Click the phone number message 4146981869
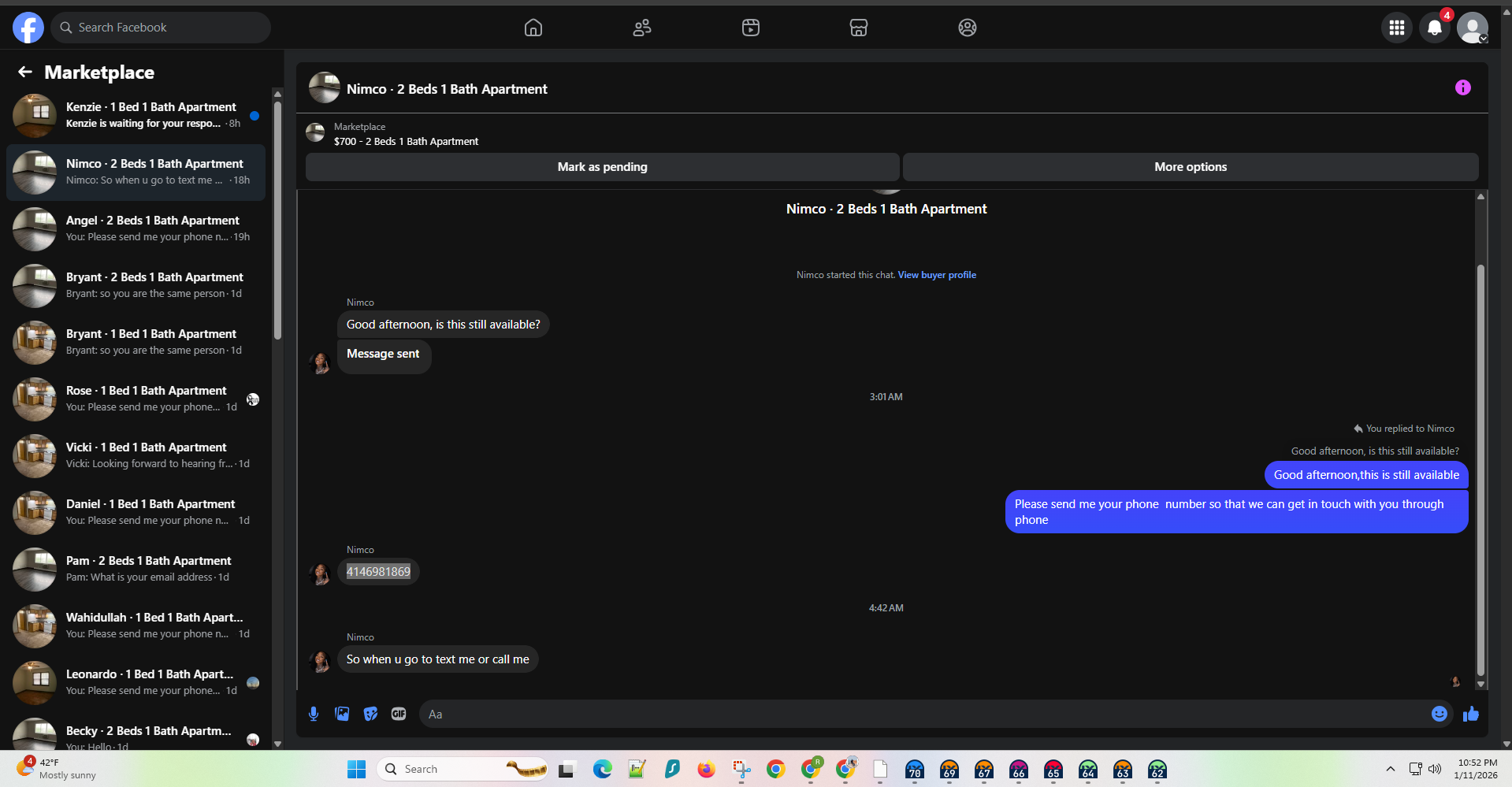The width and height of the screenshot is (1512, 787). pyautogui.click(x=378, y=572)
